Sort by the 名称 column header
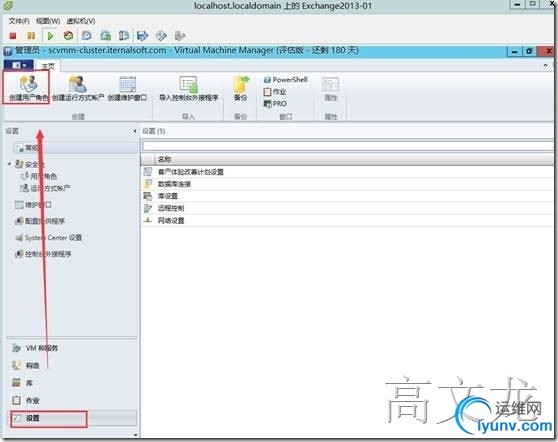 (354, 159)
